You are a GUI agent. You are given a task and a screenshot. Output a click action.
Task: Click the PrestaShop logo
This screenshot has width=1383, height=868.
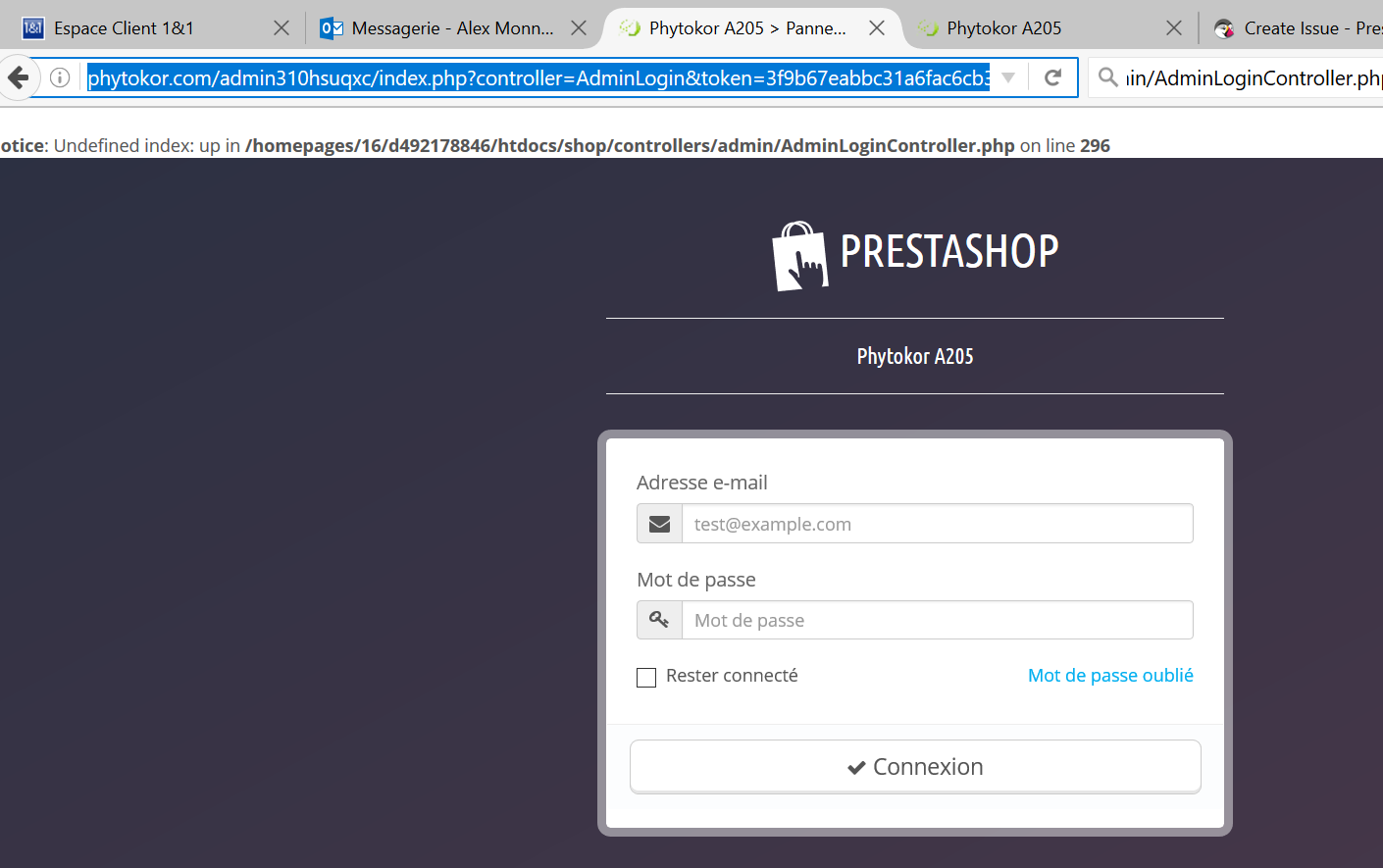click(915, 254)
